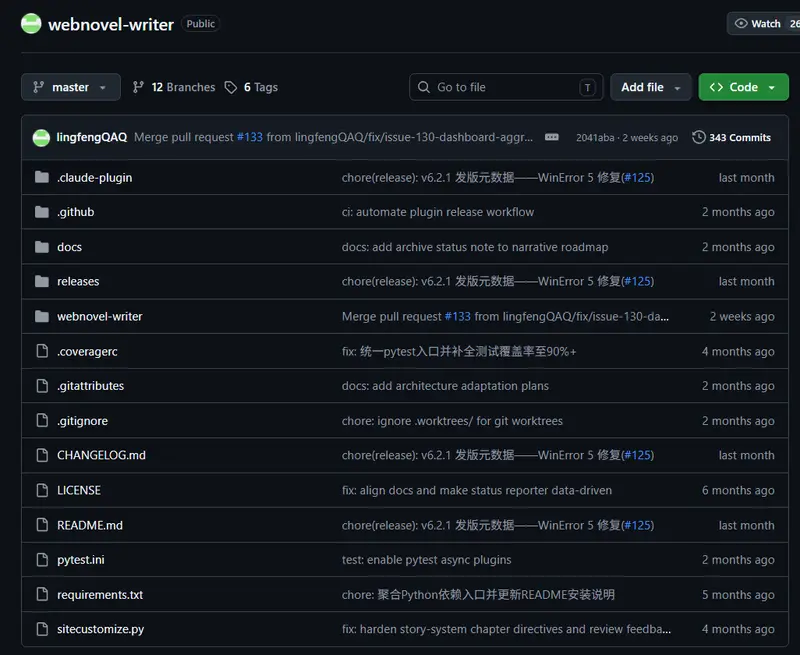The height and width of the screenshot is (655, 800).
Task: Open the .github folder
Action: [x=76, y=212]
